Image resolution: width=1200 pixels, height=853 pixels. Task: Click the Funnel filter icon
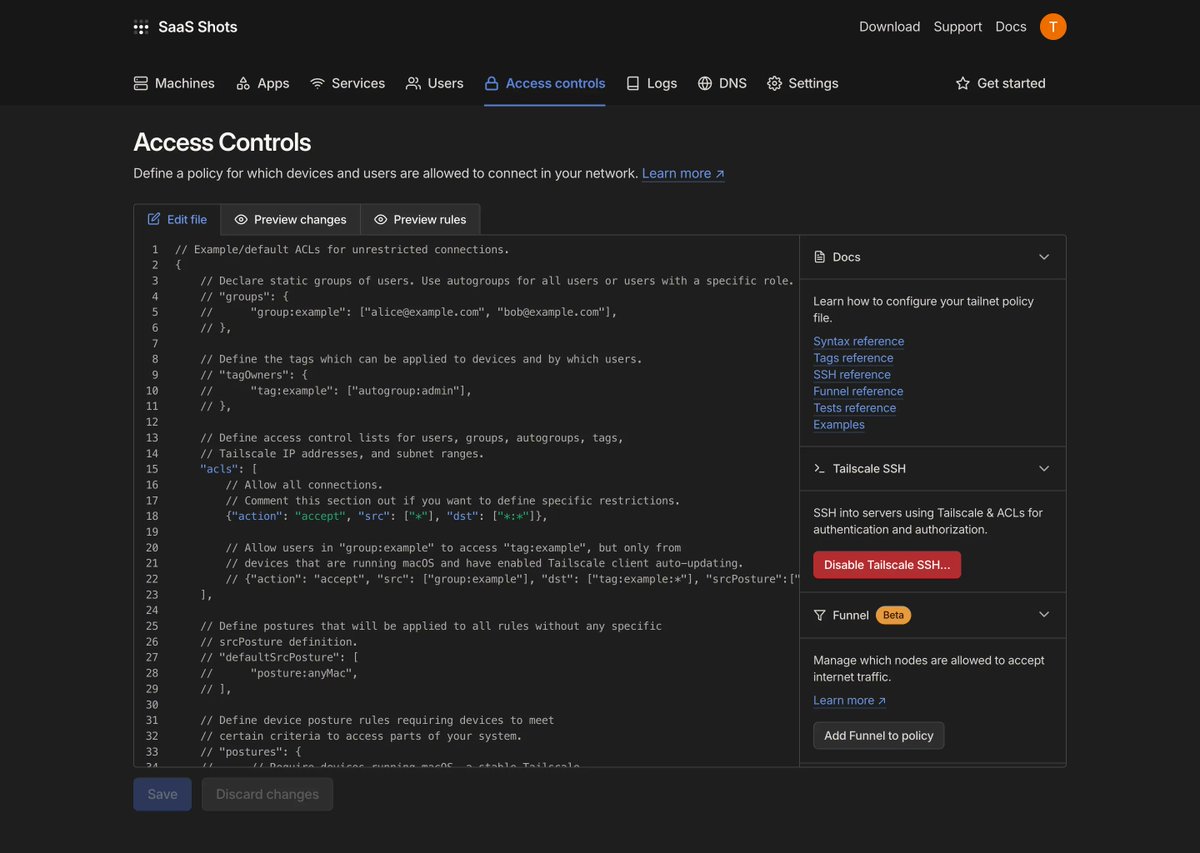(820, 615)
